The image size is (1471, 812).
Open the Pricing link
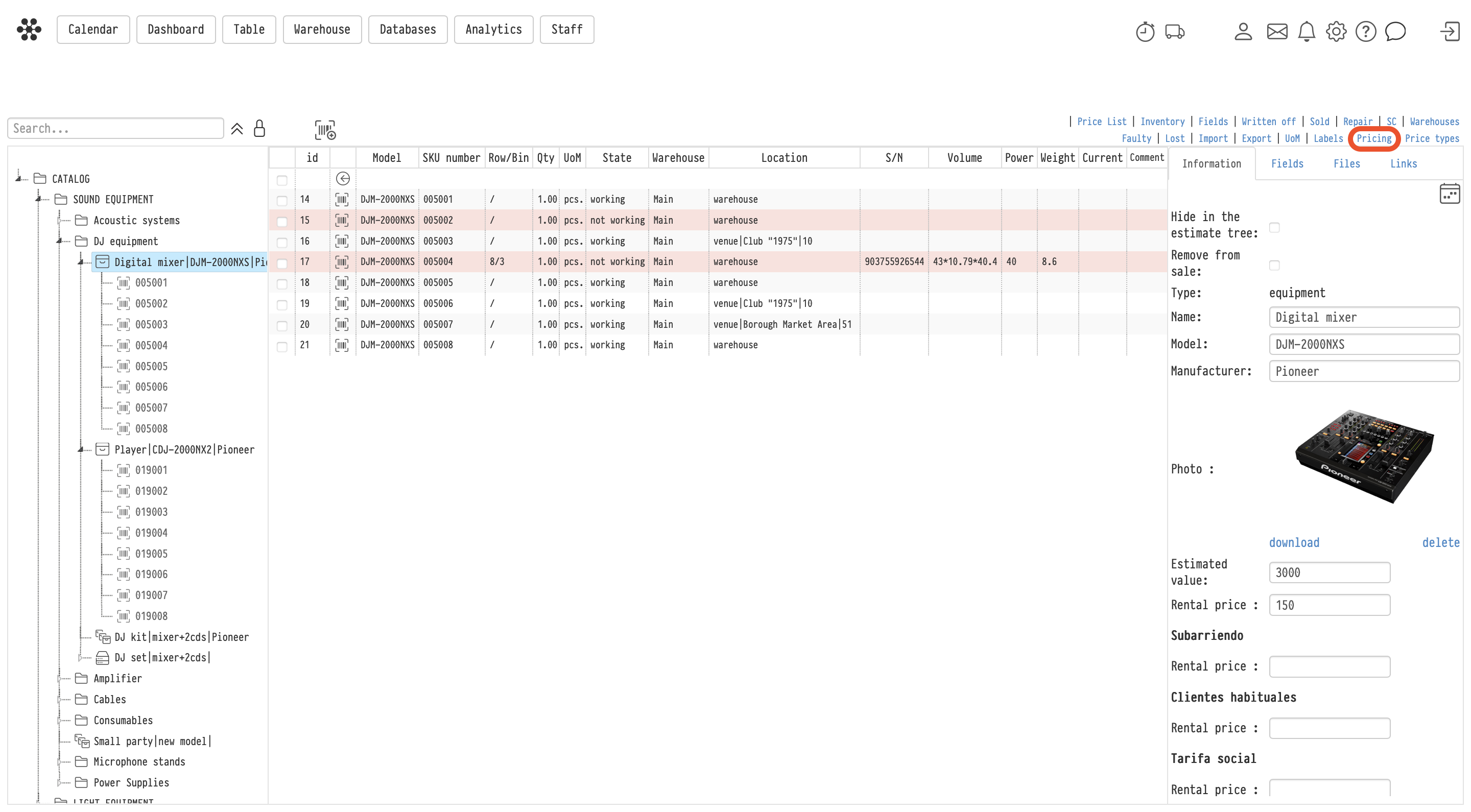point(1373,138)
